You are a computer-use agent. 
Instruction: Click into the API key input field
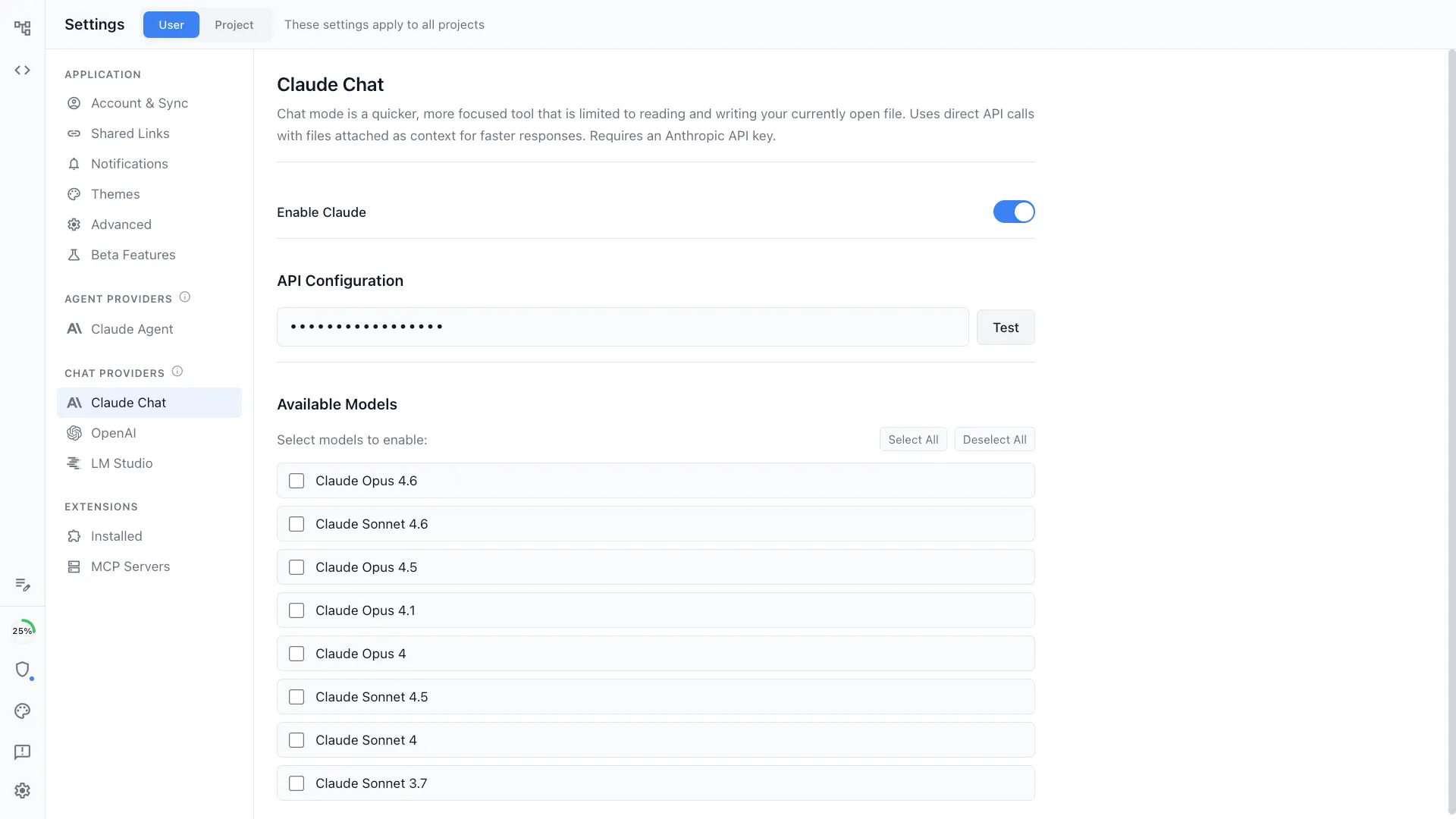622,328
